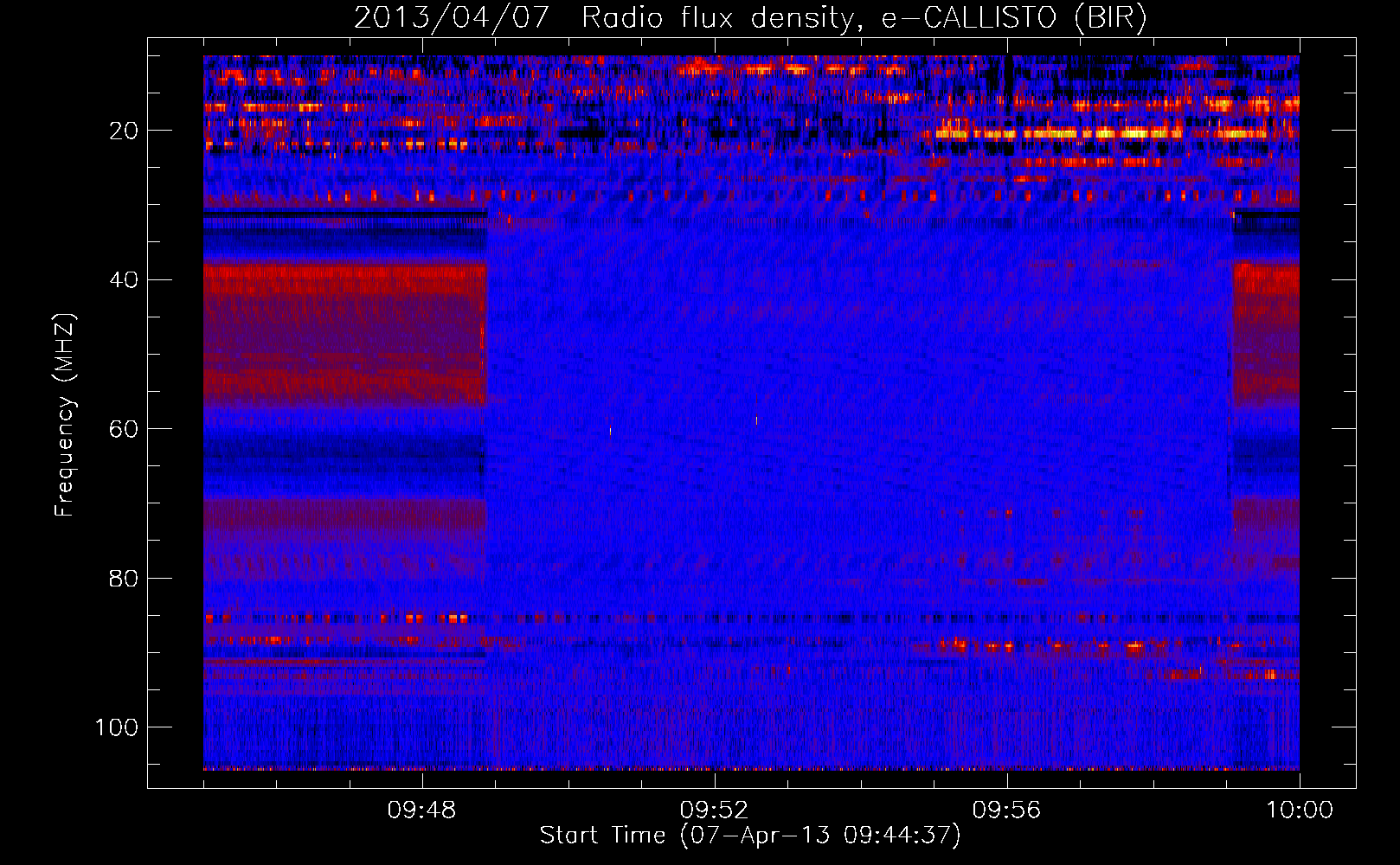Click the 10:00 time tick label

pyautogui.click(x=1300, y=811)
